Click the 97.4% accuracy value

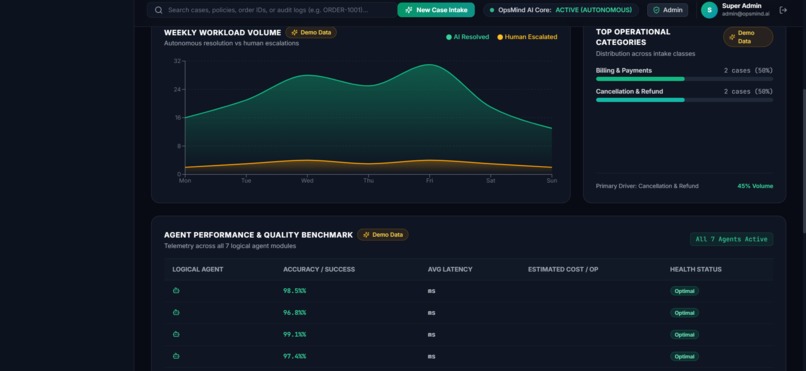point(295,356)
